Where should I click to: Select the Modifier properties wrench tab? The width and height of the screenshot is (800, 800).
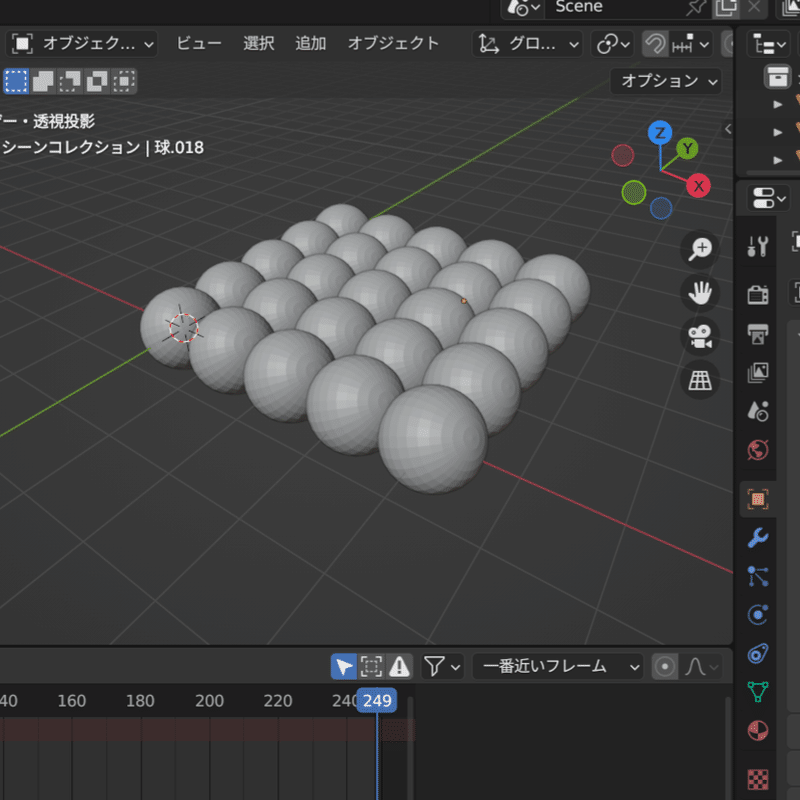pyautogui.click(x=757, y=538)
